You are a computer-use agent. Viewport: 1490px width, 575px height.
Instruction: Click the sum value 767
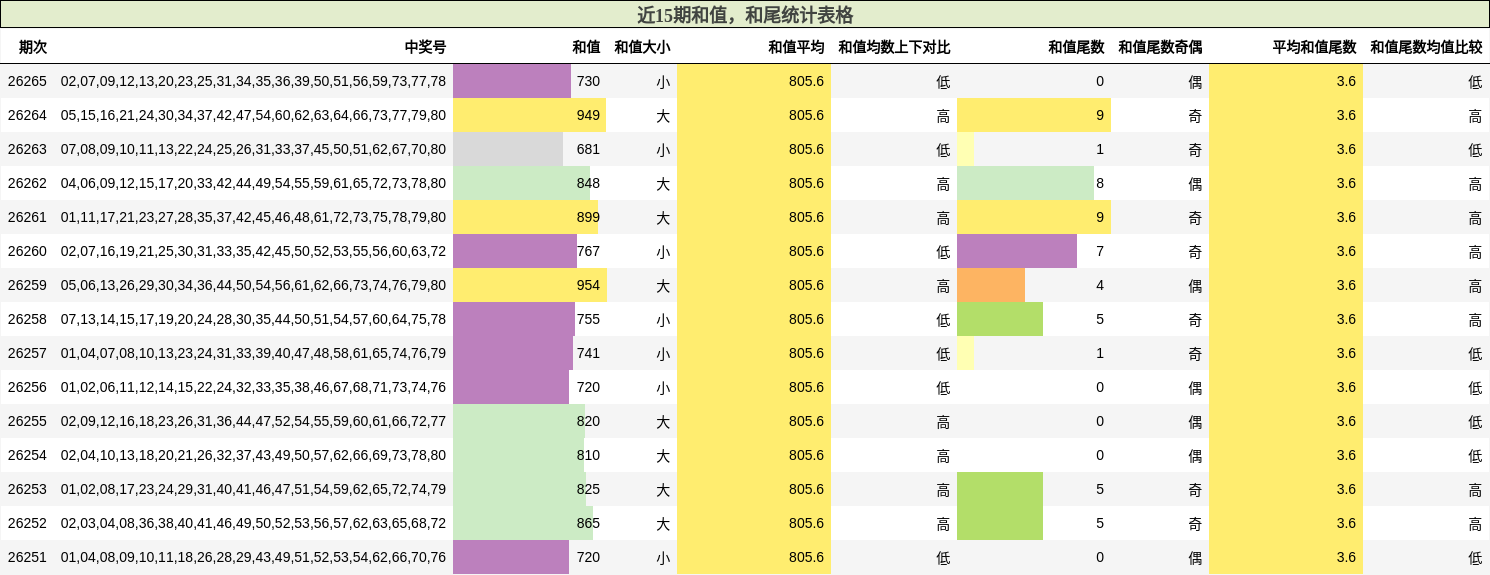click(588, 251)
